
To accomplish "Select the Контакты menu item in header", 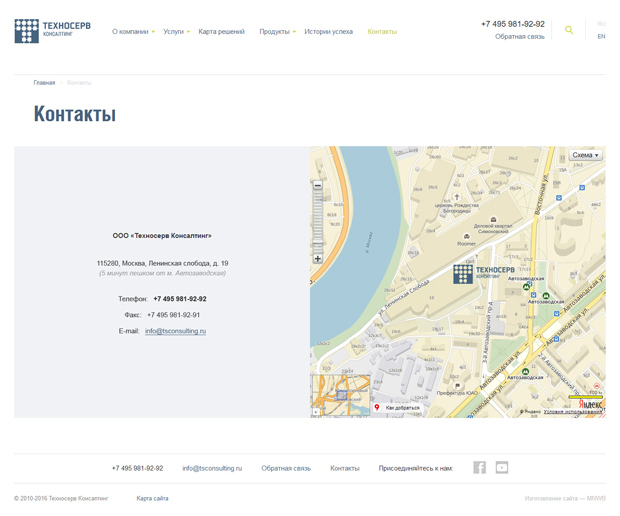I will pyautogui.click(x=382, y=32).
